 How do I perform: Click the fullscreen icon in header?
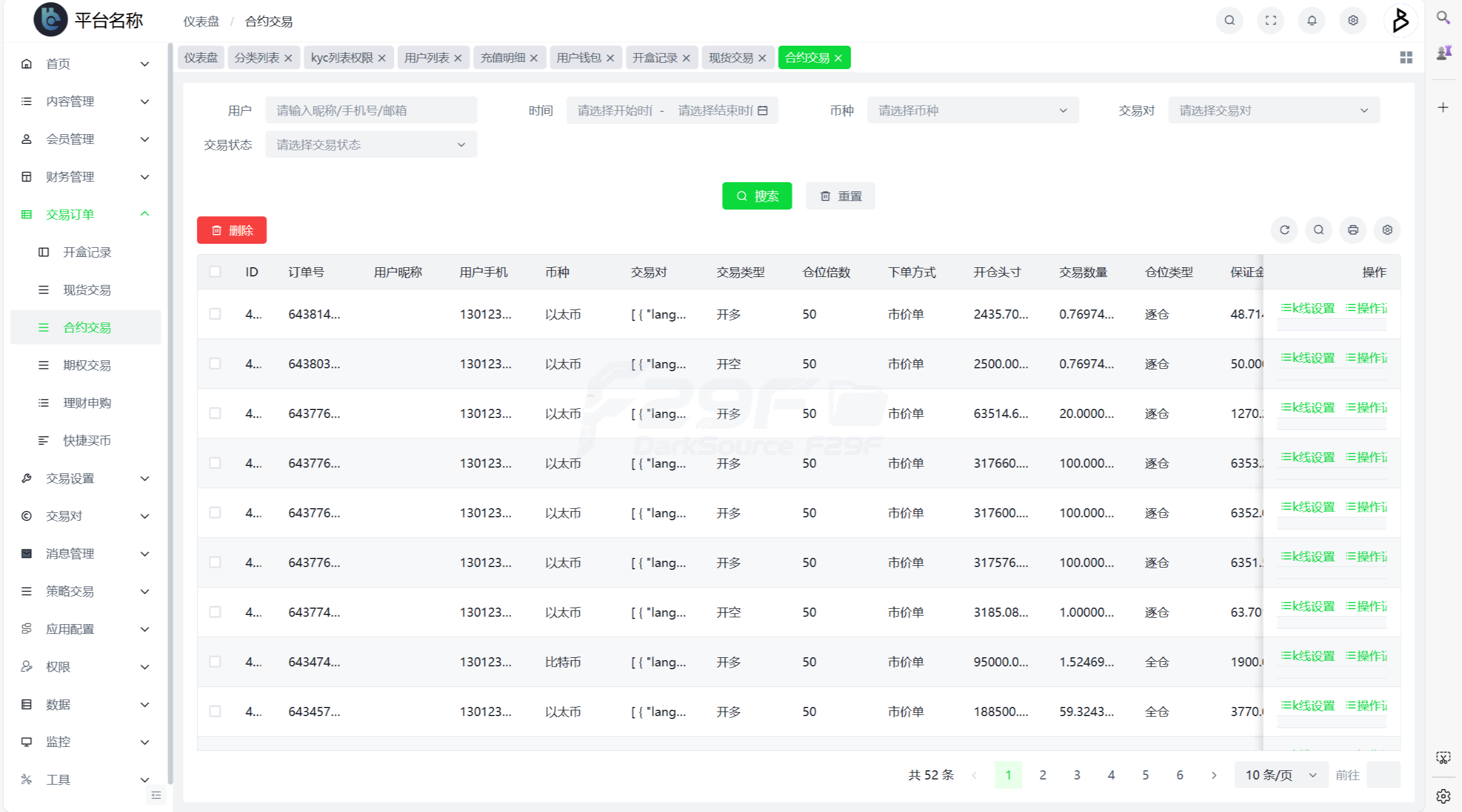click(1270, 21)
